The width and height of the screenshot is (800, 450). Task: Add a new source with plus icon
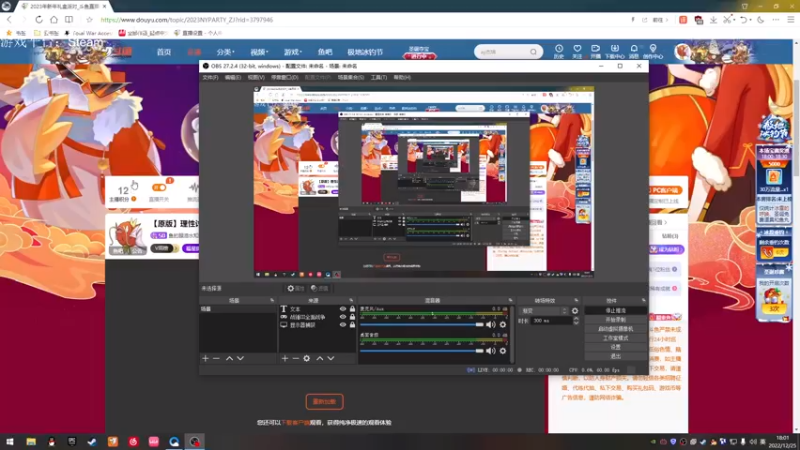click(285, 359)
